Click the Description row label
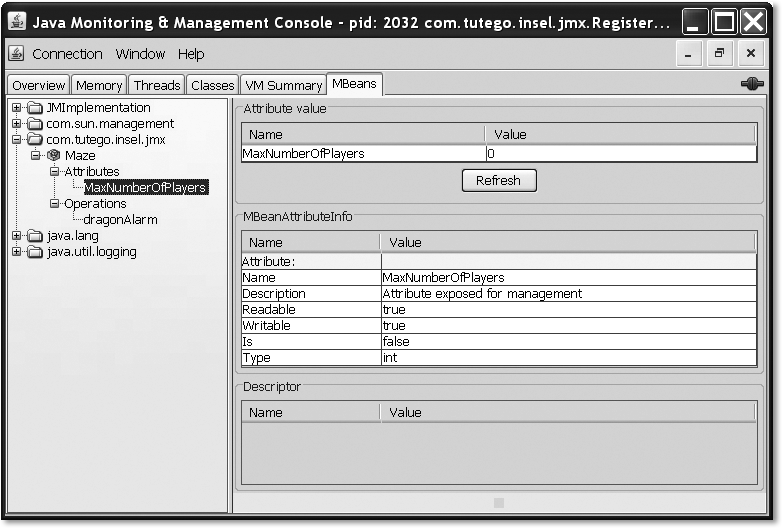This screenshot has width=782, height=528. coord(311,294)
